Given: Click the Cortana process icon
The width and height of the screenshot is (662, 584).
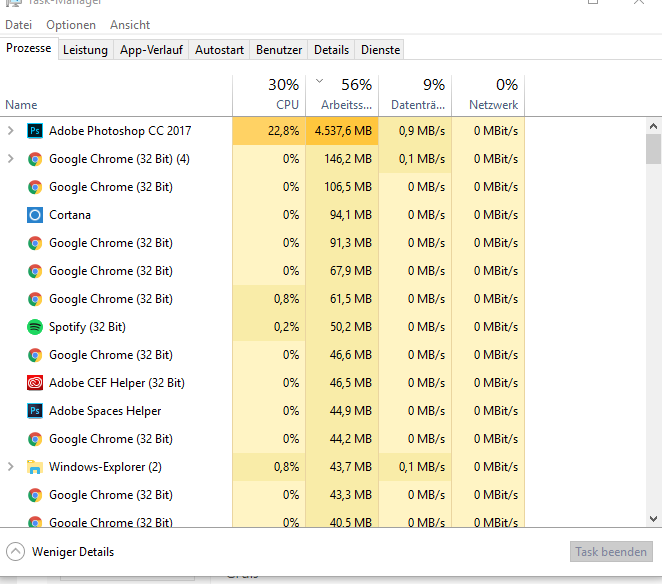Looking at the screenshot, I should click(x=35, y=215).
